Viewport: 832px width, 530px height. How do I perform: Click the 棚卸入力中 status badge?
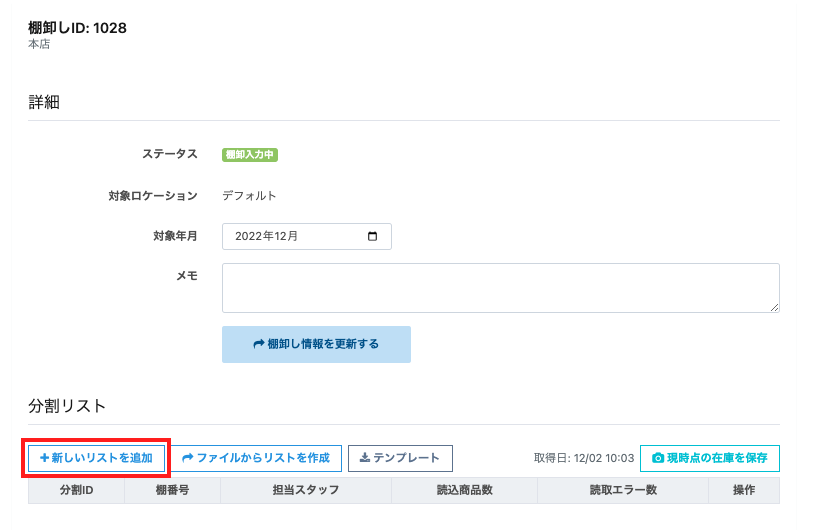(250, 154)
